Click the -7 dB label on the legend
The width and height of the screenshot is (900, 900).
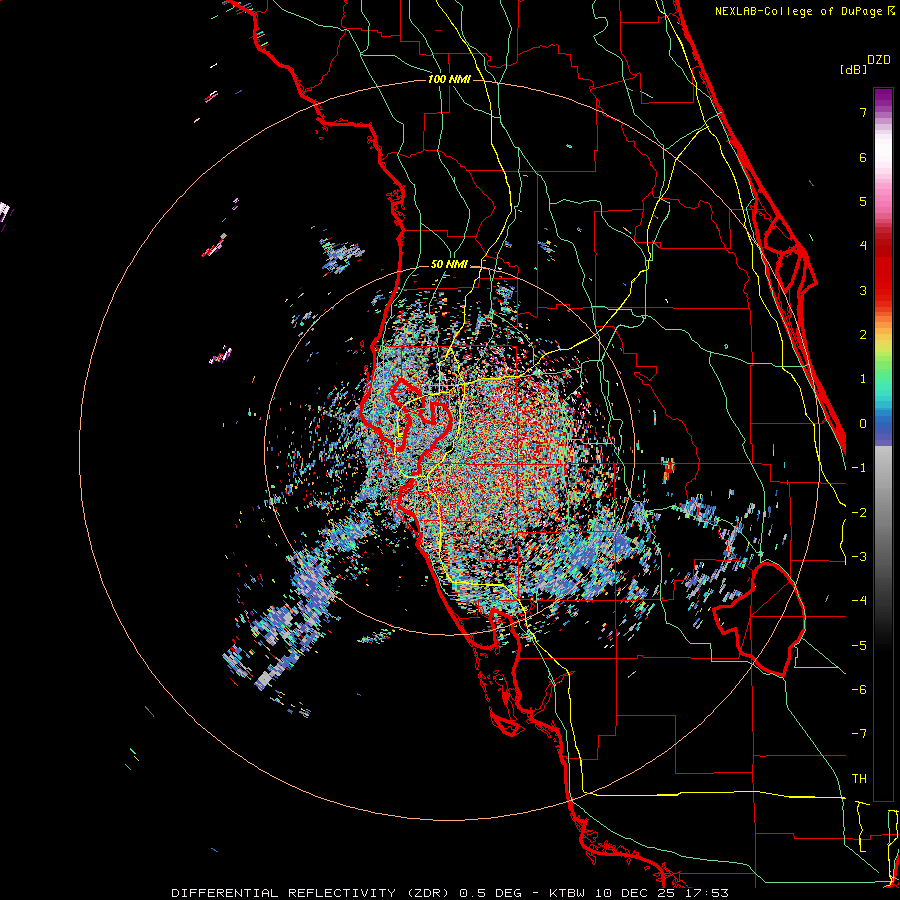(x=859, y=734)
